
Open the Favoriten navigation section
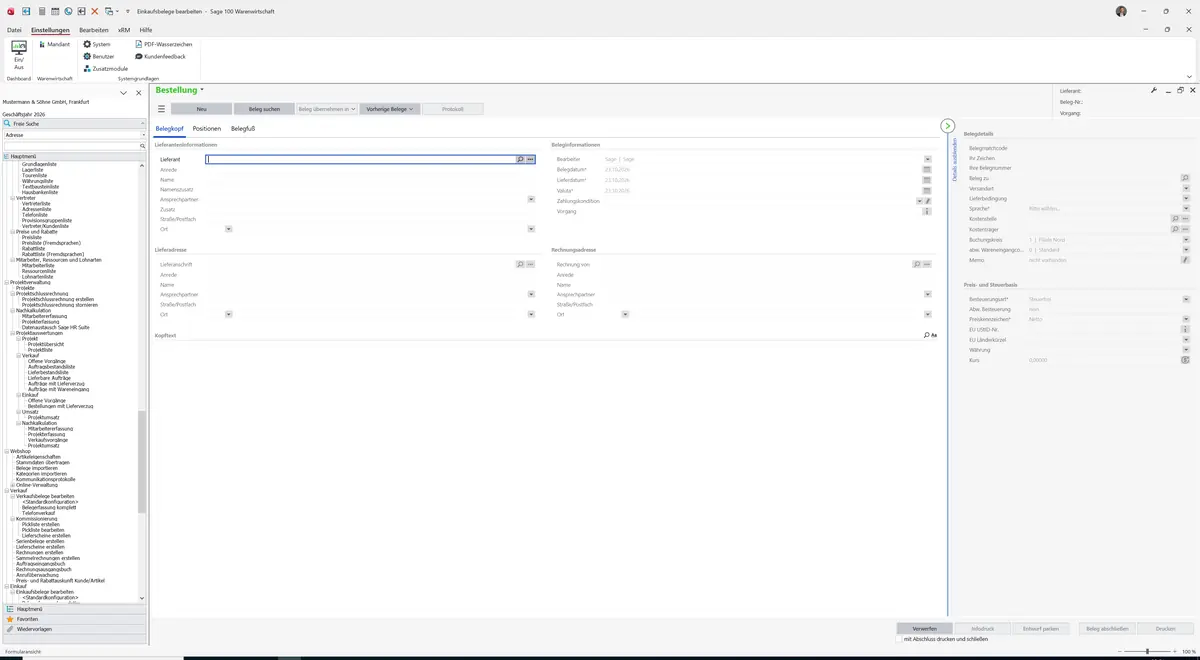(73, 619)
